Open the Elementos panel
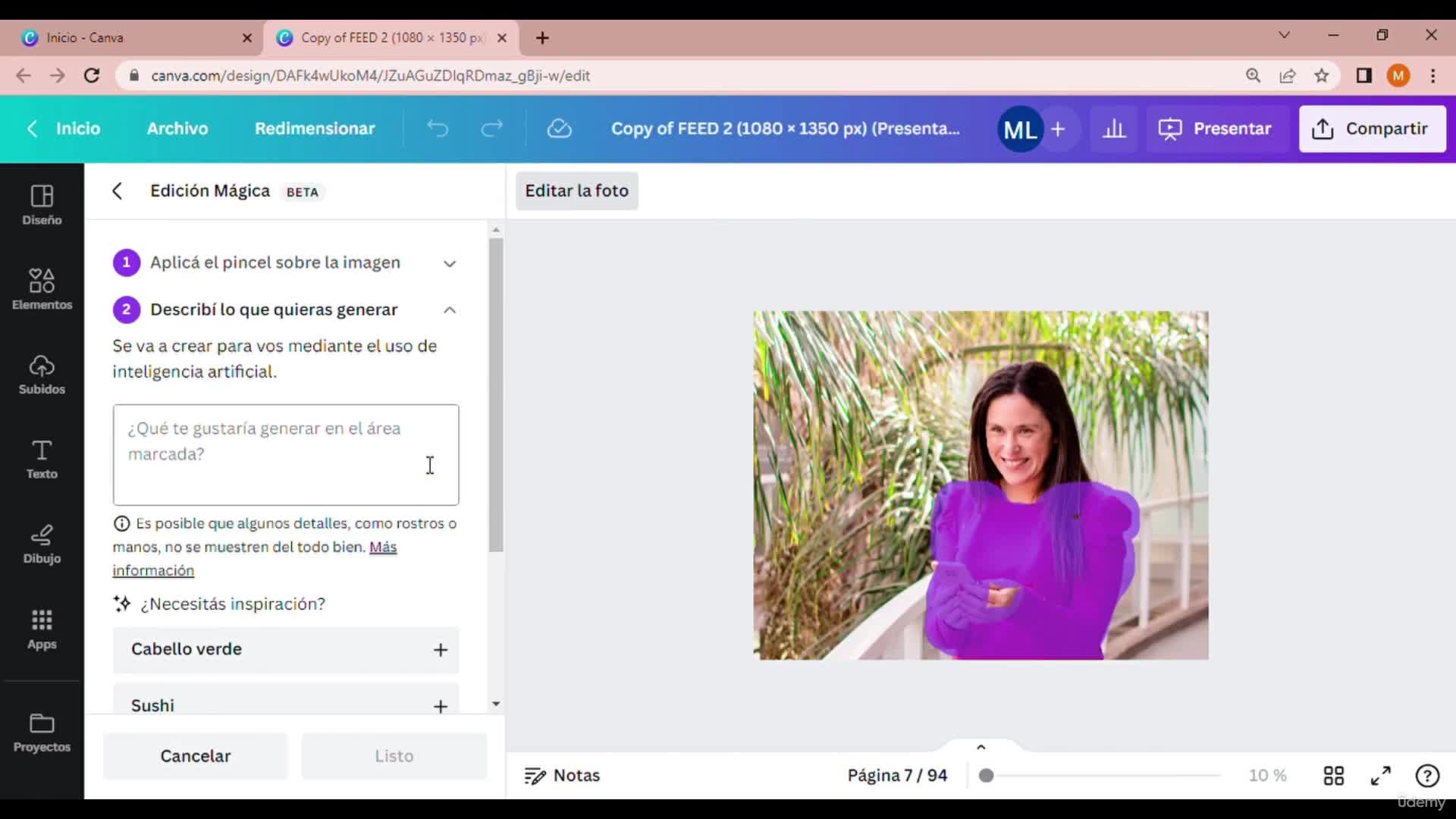Viewport: 1456px width, 819px height. tap(42, 289)
